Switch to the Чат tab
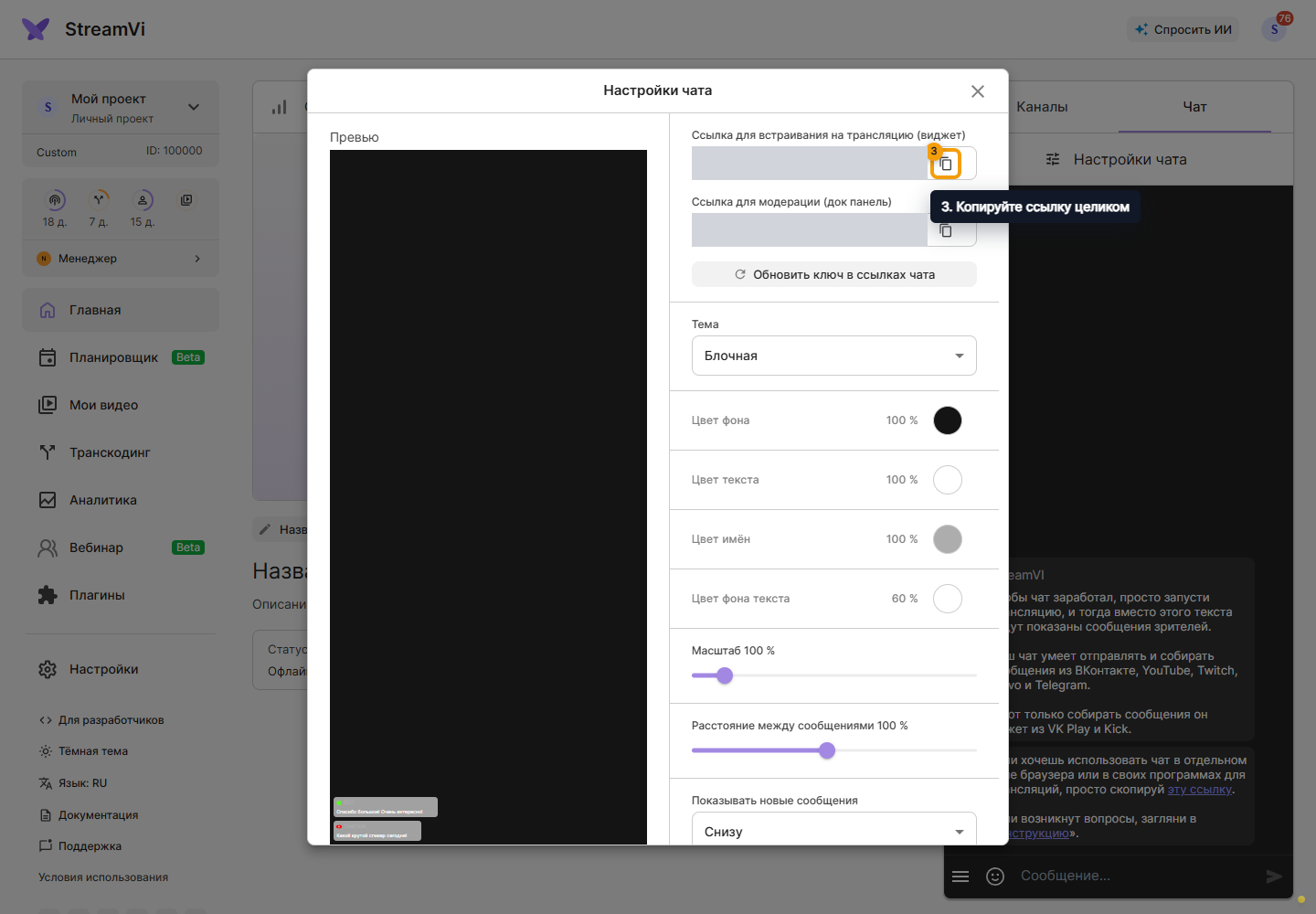The image size is (1316, 914). tap(1194, 107)
